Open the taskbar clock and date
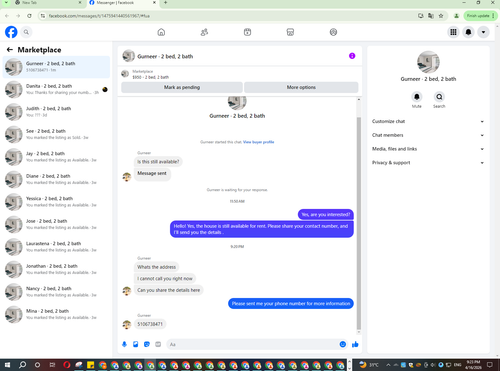The height and width of the screenshot is (371, 500). [x=473, y=365]
